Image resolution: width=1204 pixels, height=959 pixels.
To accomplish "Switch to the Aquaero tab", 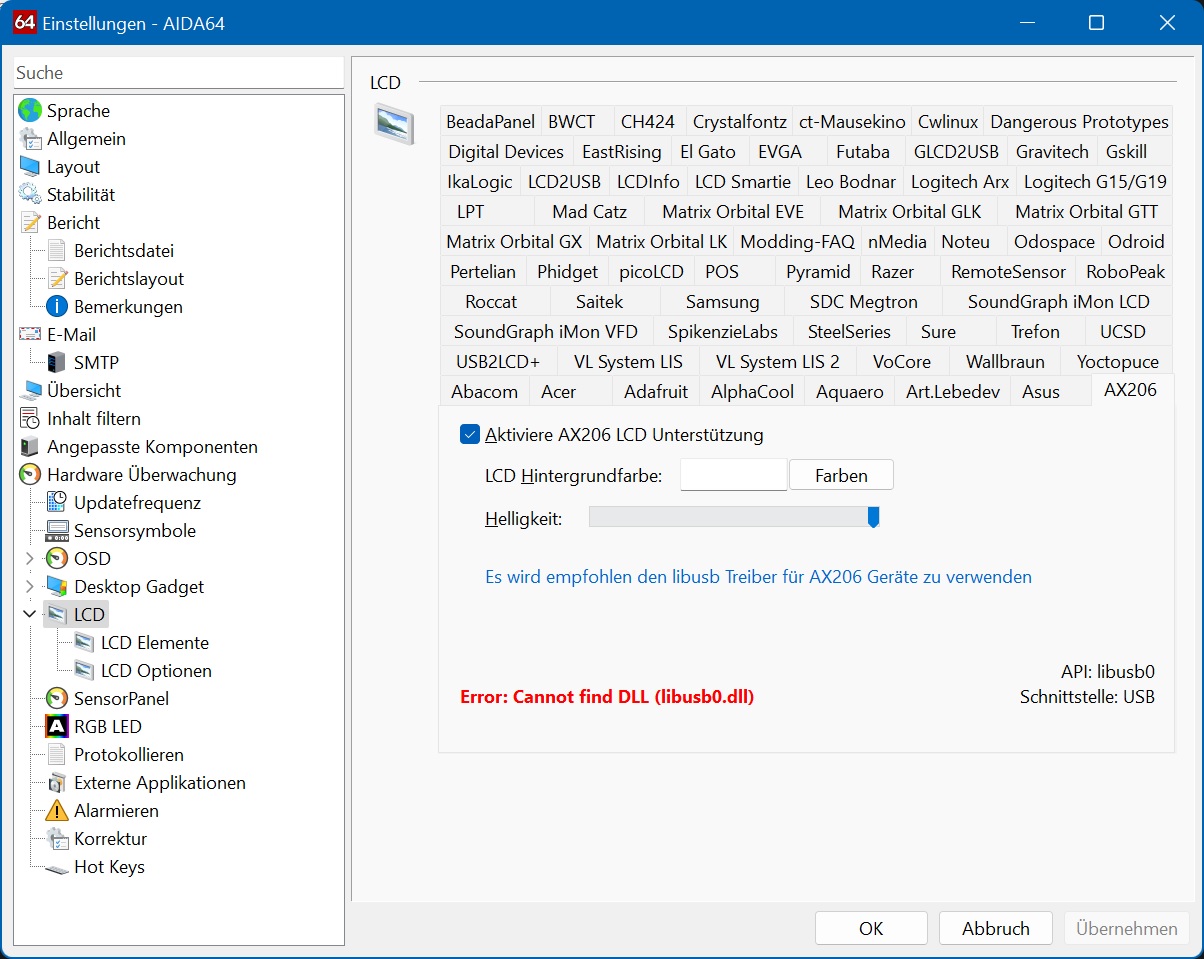I will pos(850,392).
